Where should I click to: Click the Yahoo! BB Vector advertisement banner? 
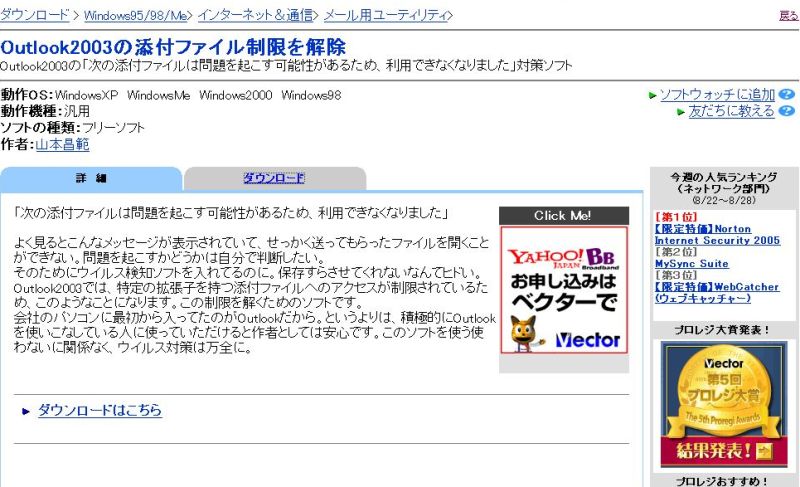pyautogui.click(x=564, y=290)
